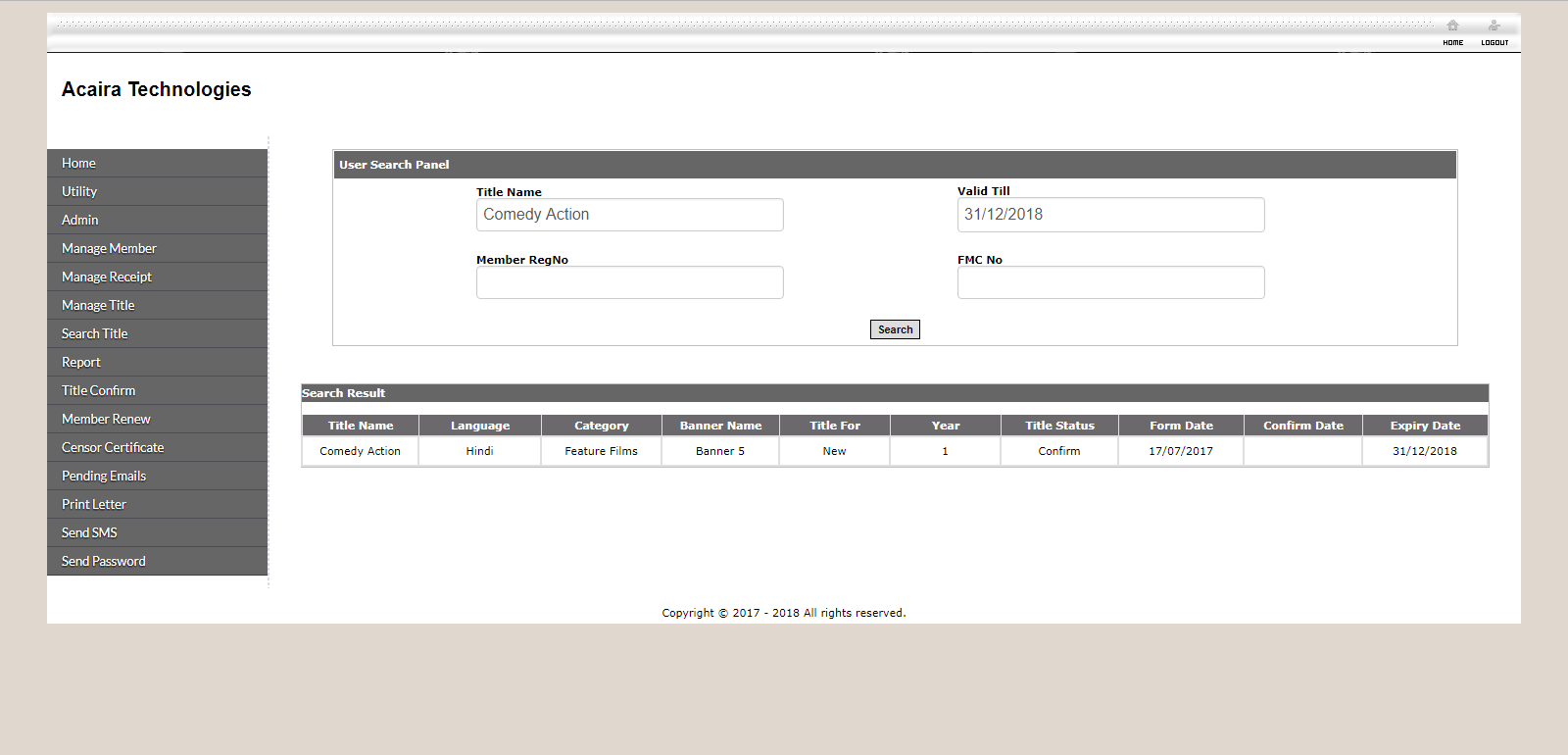Click the Member RegNo text box
Screen dimensions: 1568x755
tap(629, 282)
